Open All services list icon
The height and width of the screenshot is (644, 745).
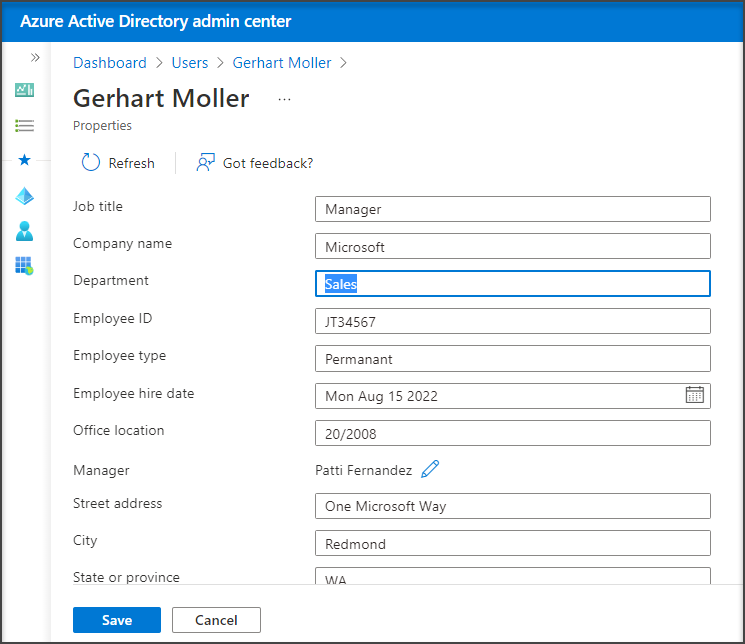point(25,126)
